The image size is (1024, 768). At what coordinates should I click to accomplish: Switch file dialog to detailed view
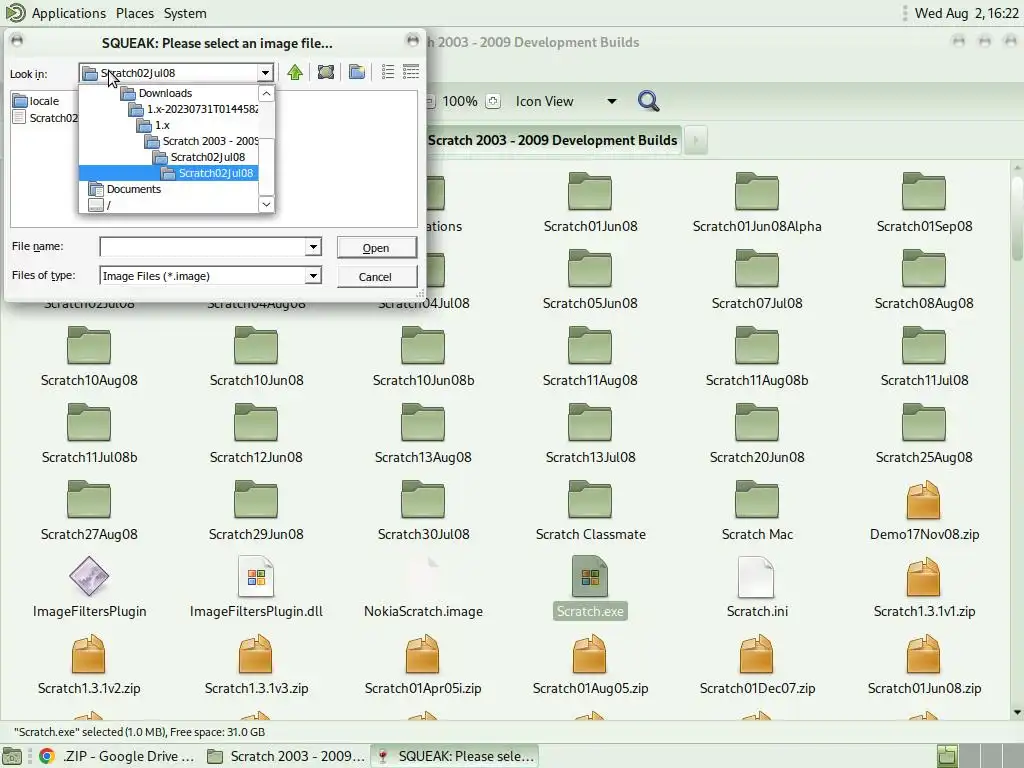click(411, 72)
